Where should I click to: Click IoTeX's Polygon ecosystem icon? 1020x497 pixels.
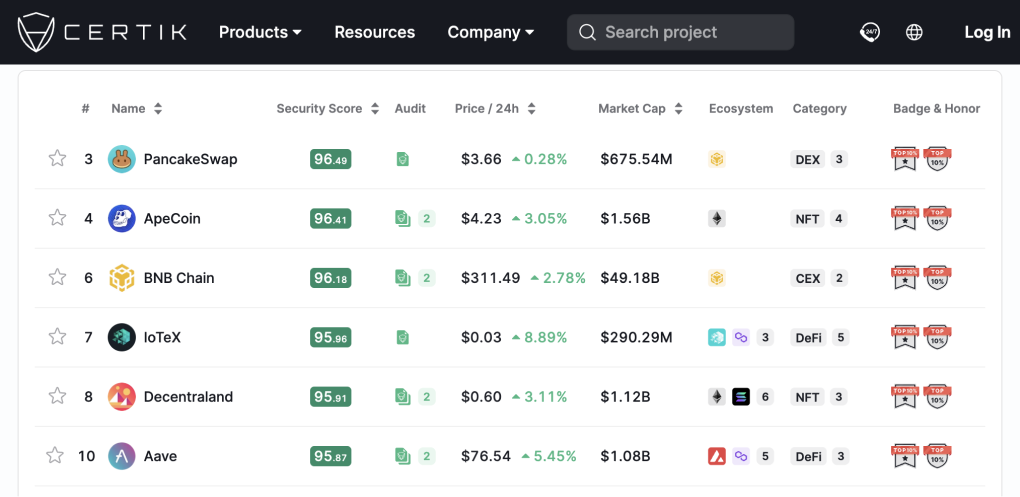click(741, 338)
